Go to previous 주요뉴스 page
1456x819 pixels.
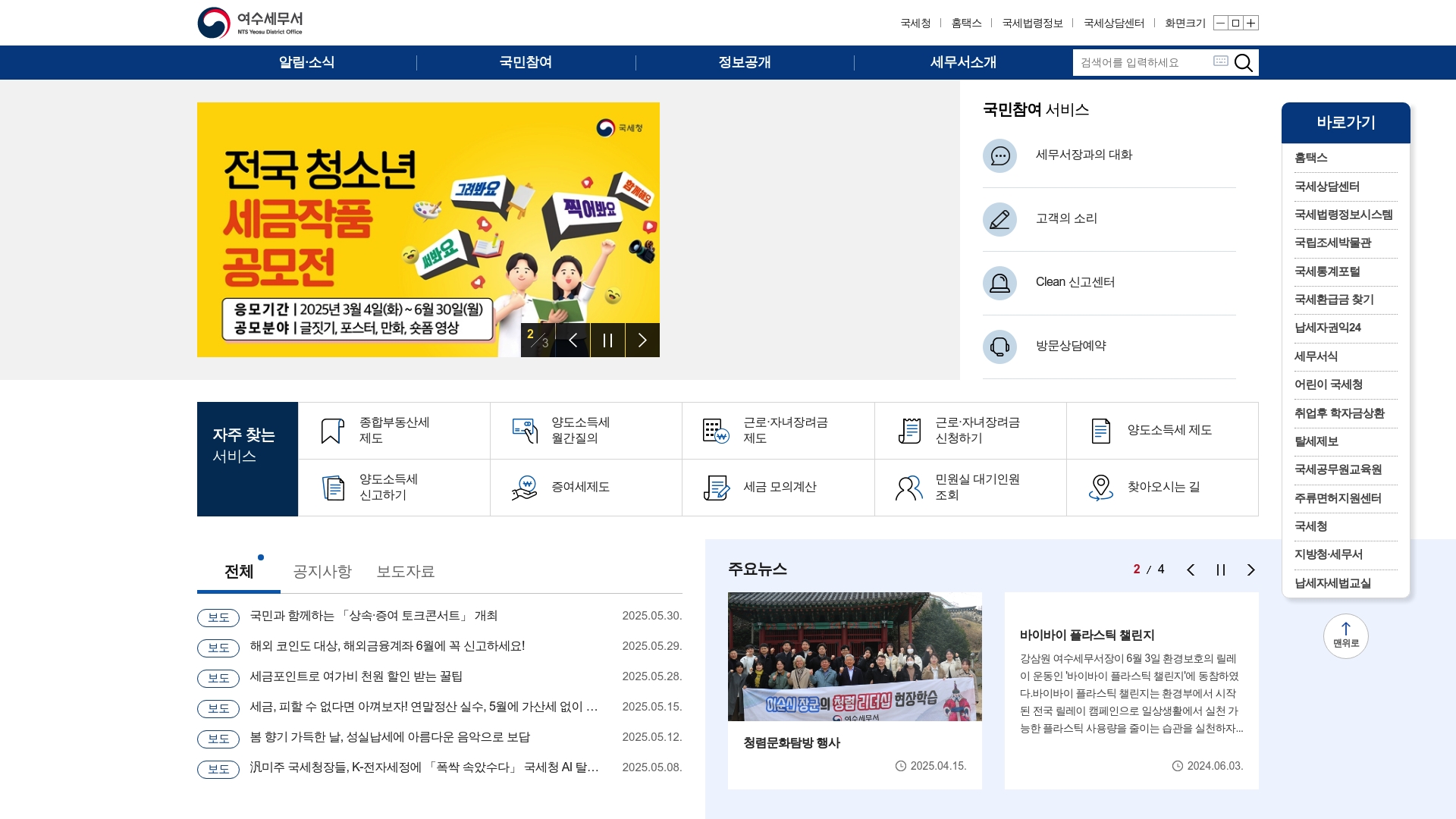pos(1191,570)
